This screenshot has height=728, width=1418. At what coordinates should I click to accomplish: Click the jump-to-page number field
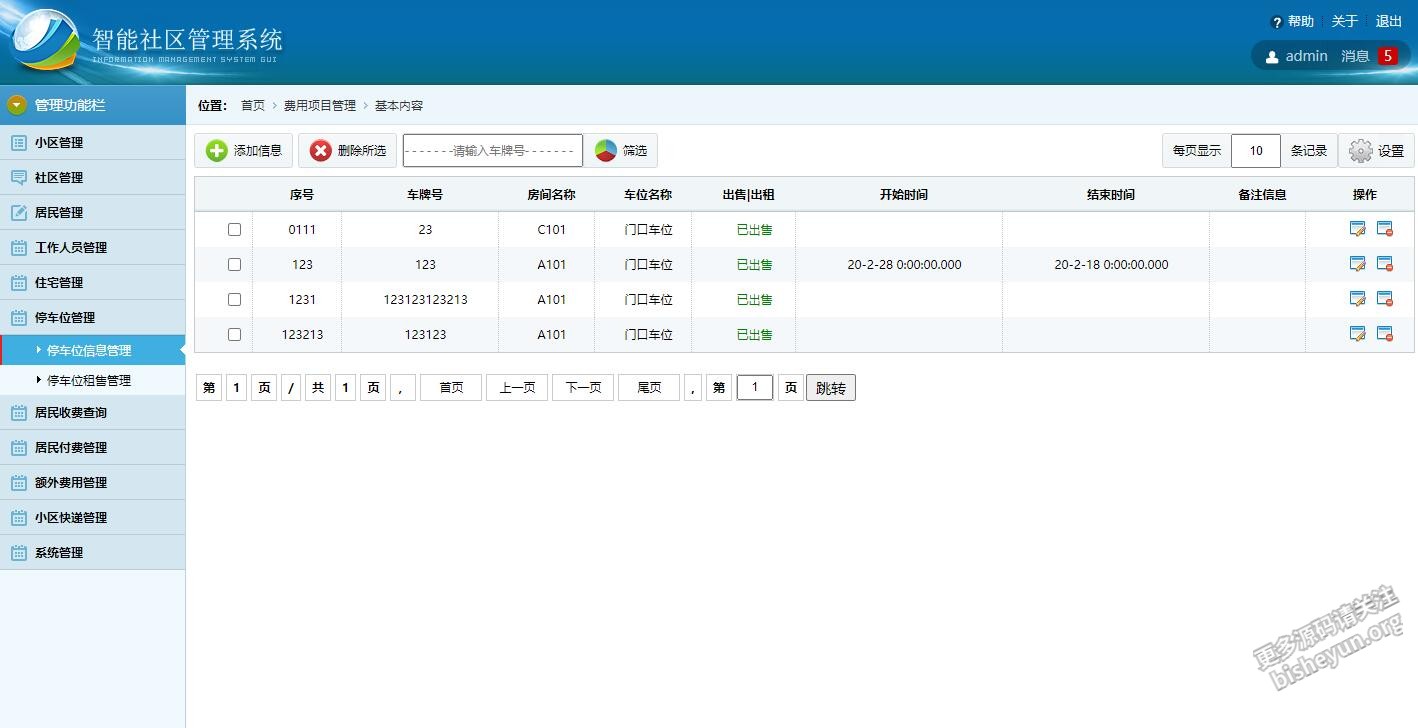pos(755,387)
